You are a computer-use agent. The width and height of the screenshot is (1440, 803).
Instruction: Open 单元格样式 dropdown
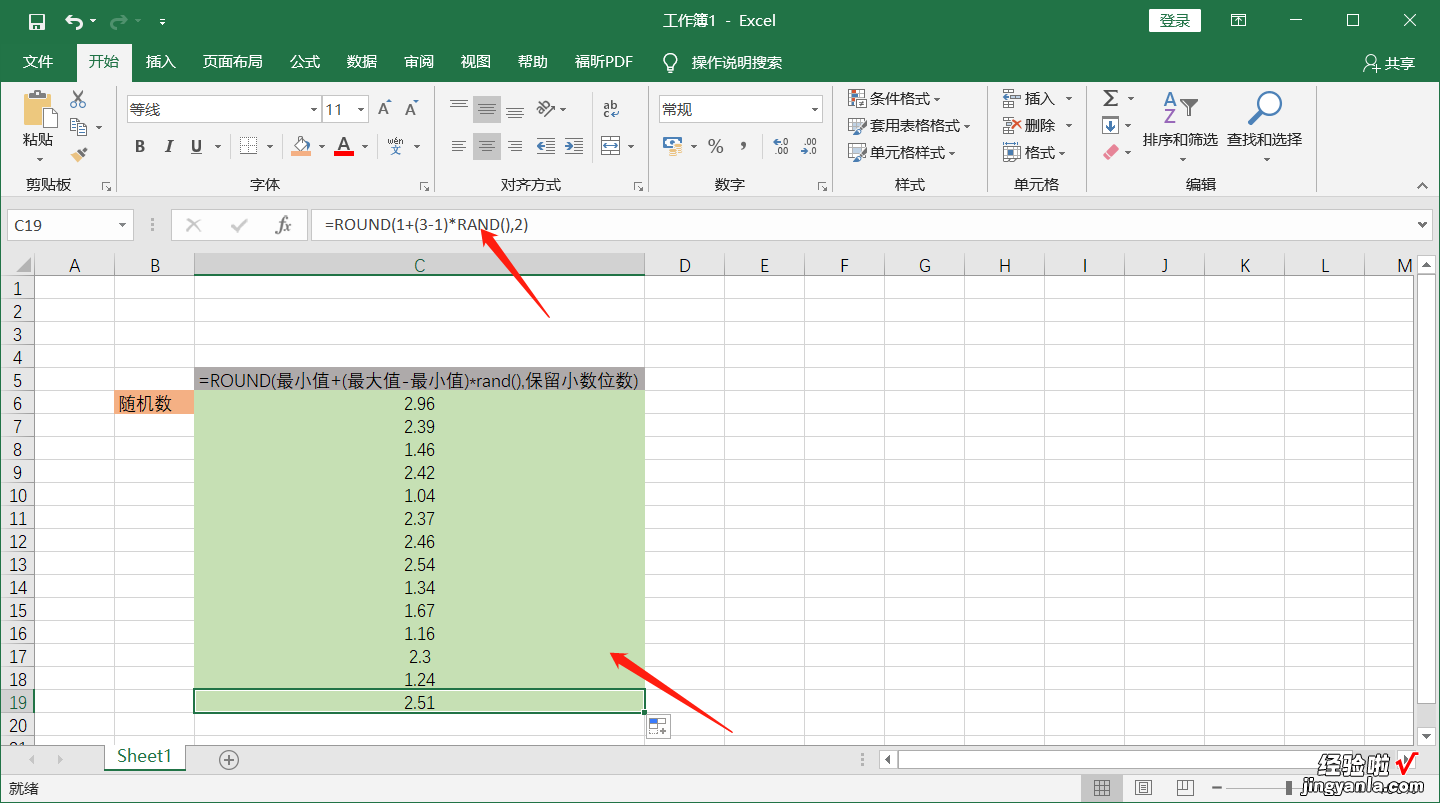[x=902, y=153]
